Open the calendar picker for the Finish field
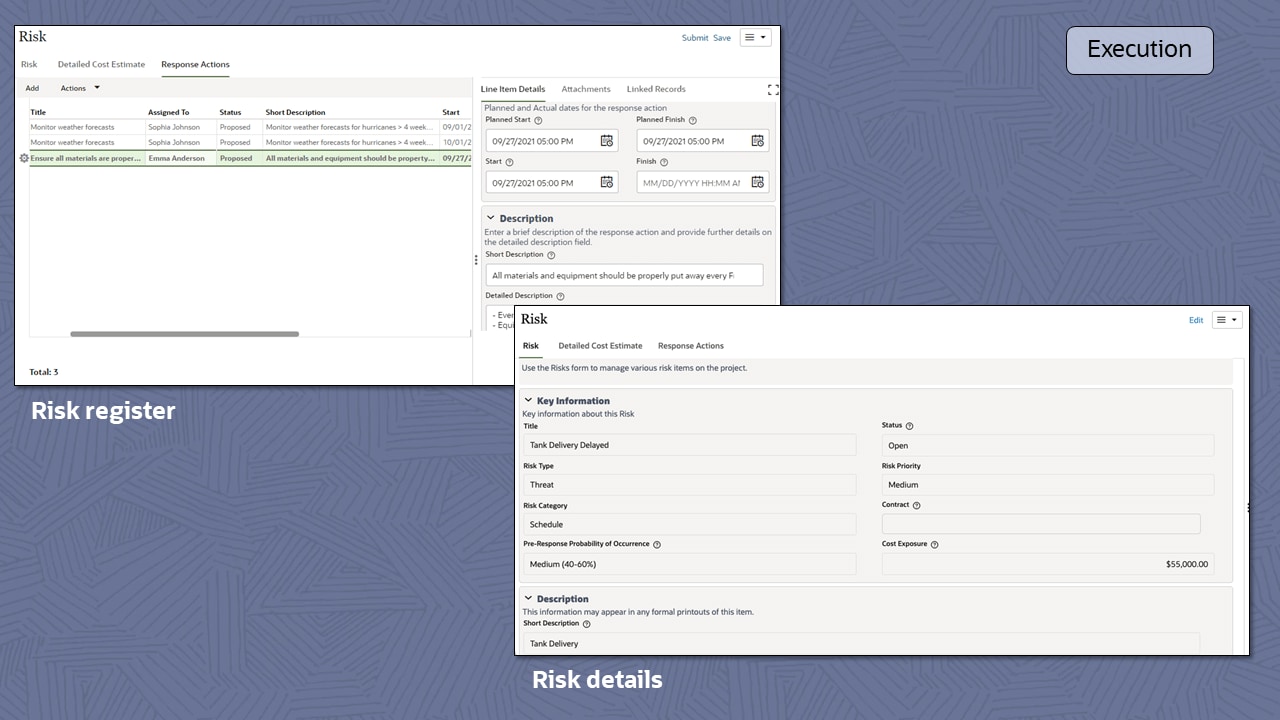This screenshot has height=720, width=1280. (x=757, y=182)
